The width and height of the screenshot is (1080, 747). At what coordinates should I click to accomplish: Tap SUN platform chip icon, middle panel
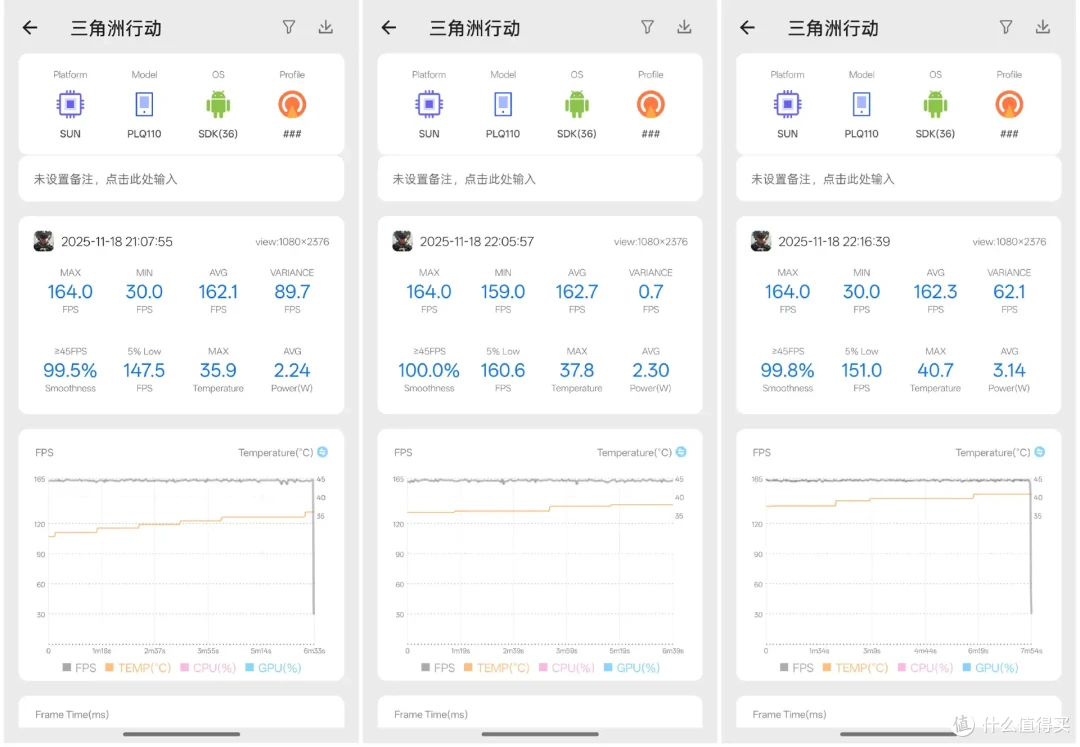click(429, 105)
